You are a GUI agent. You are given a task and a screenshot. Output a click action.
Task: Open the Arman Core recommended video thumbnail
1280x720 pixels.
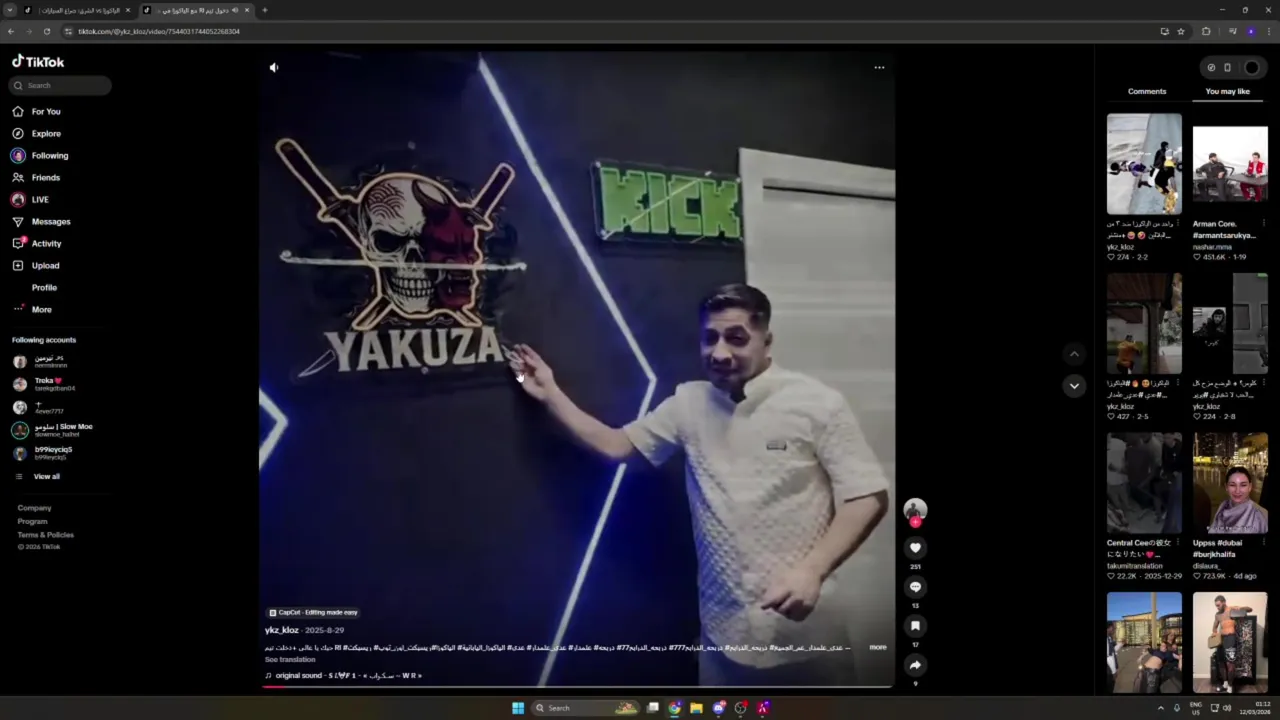(1230, 164)
